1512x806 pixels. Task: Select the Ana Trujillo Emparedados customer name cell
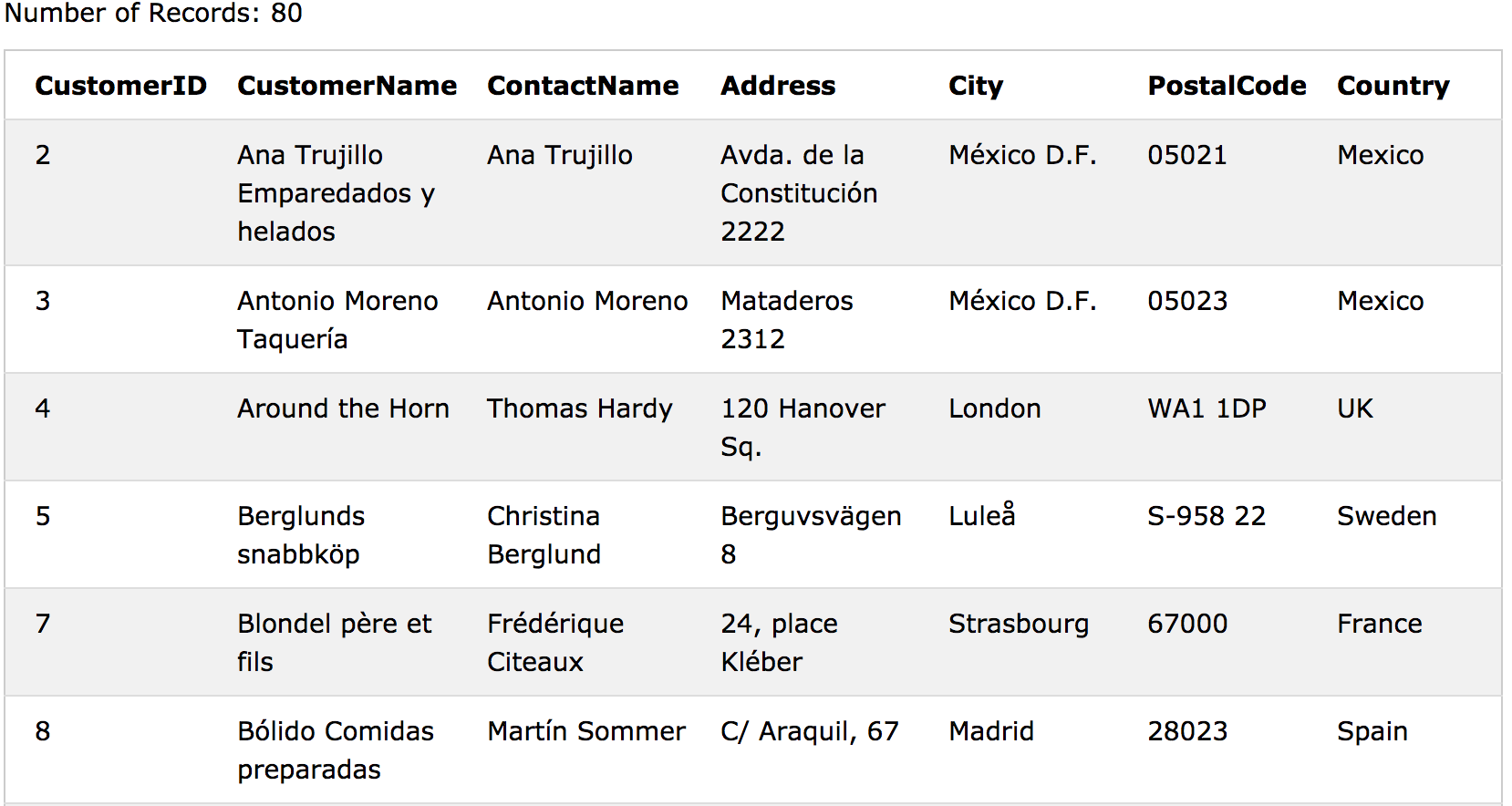pyautogui.click(x=337, y=192)
